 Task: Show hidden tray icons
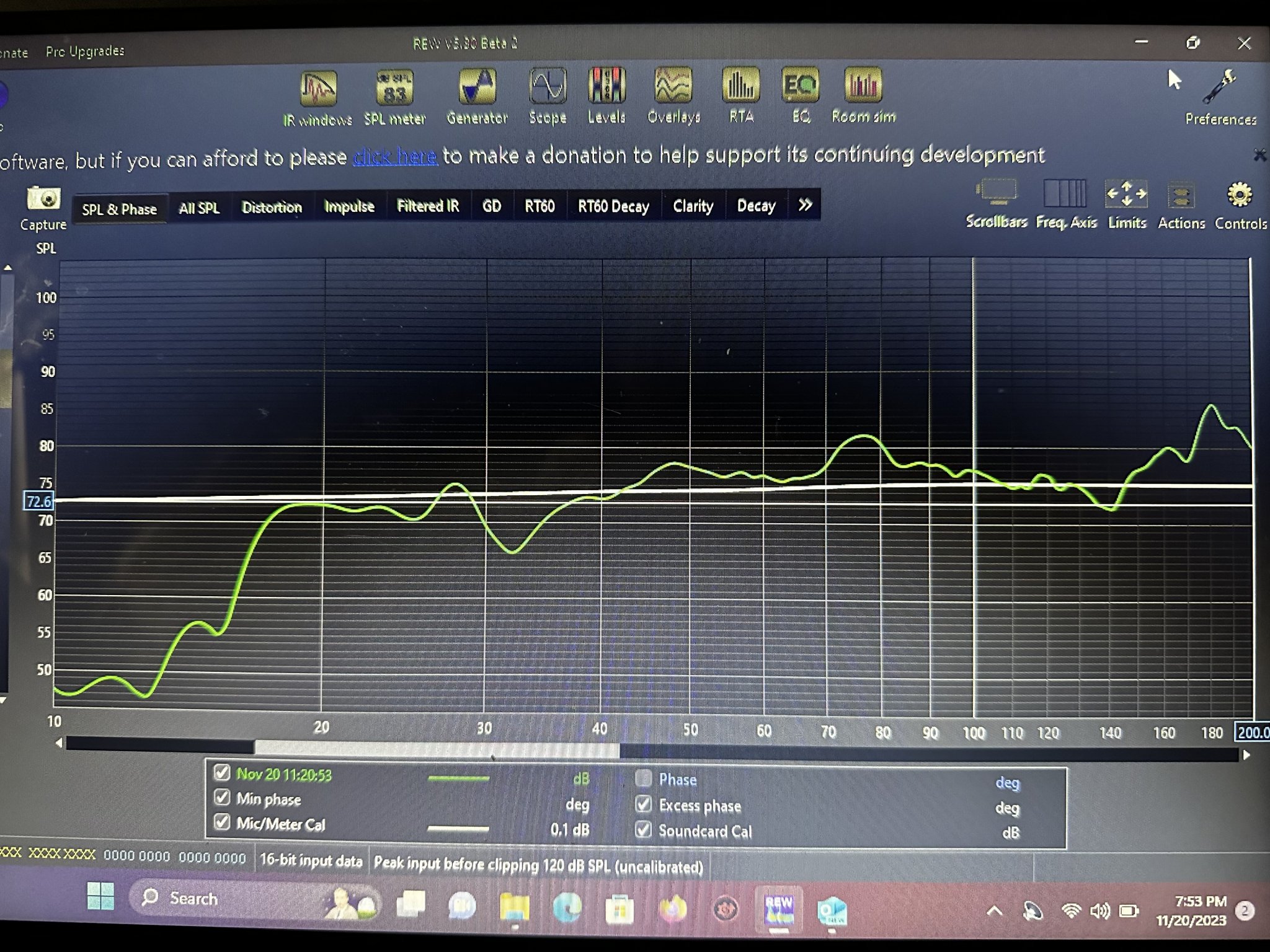coord(995,910)
